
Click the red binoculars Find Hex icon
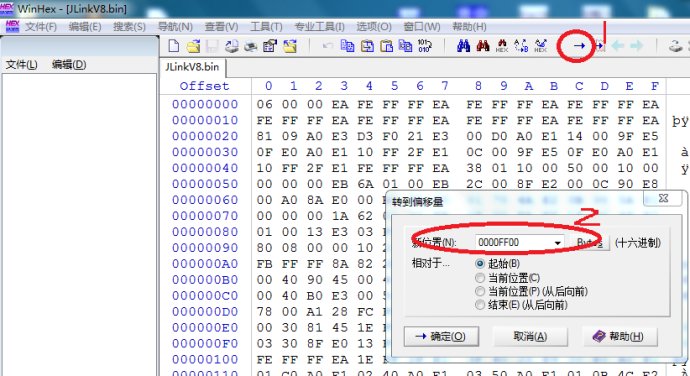[483, 46]
